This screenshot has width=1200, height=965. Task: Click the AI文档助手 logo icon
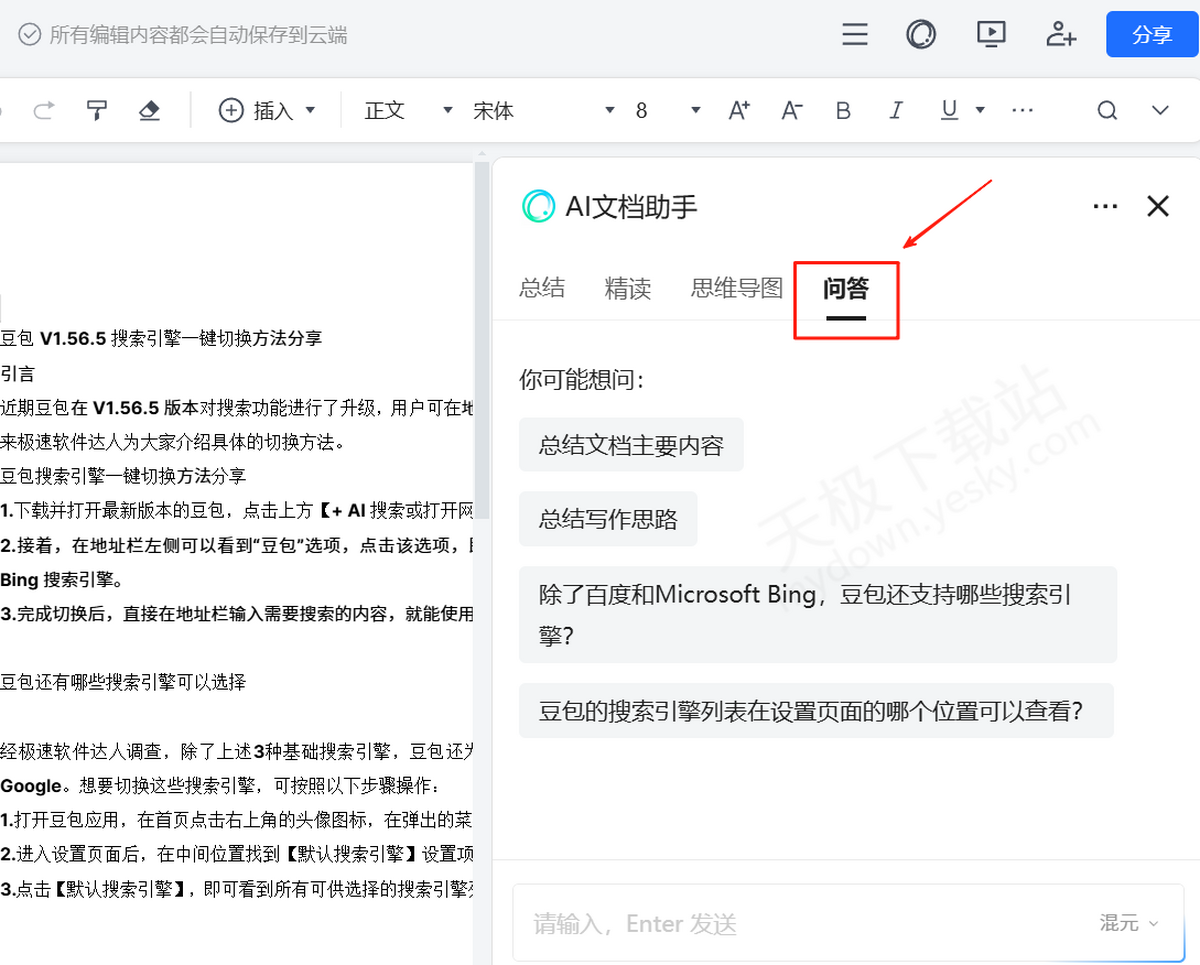pyautogui.click(x=538, y=206)
